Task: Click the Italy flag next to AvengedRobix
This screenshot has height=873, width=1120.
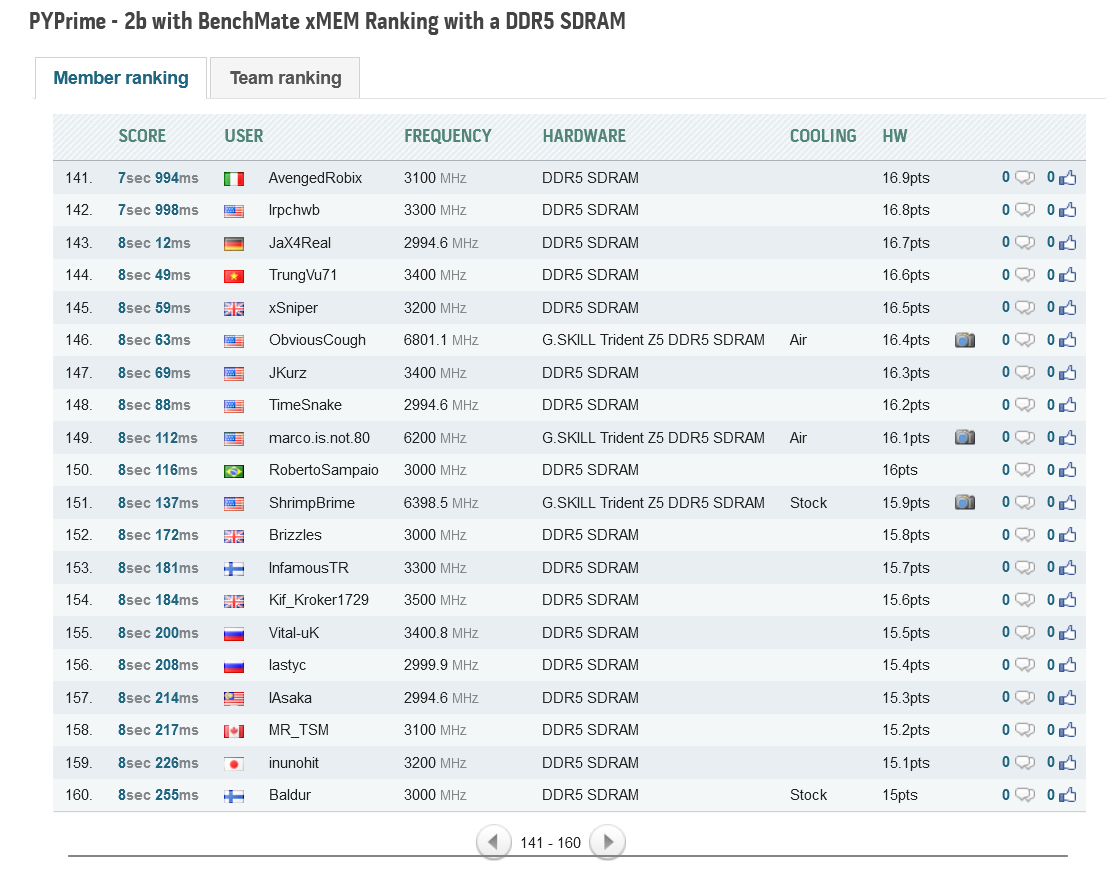Action: 234,179
